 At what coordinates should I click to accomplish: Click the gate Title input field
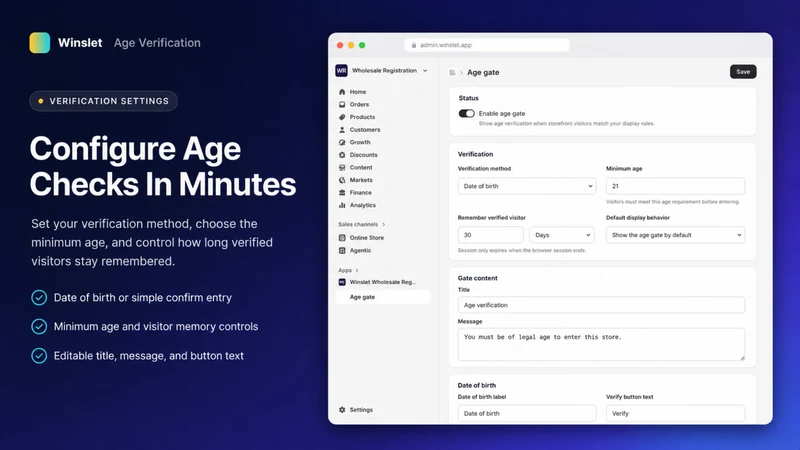(x=601, y=305)
